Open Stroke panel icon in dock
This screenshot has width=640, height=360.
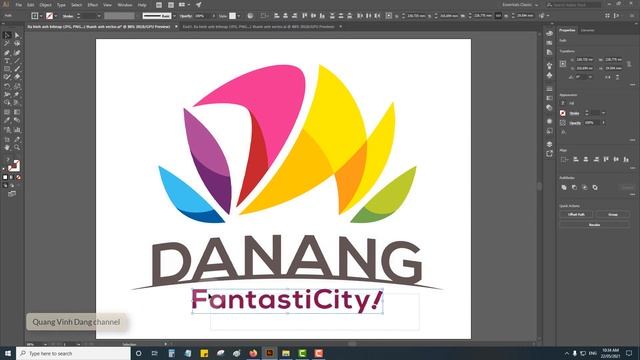coord(549,89)
